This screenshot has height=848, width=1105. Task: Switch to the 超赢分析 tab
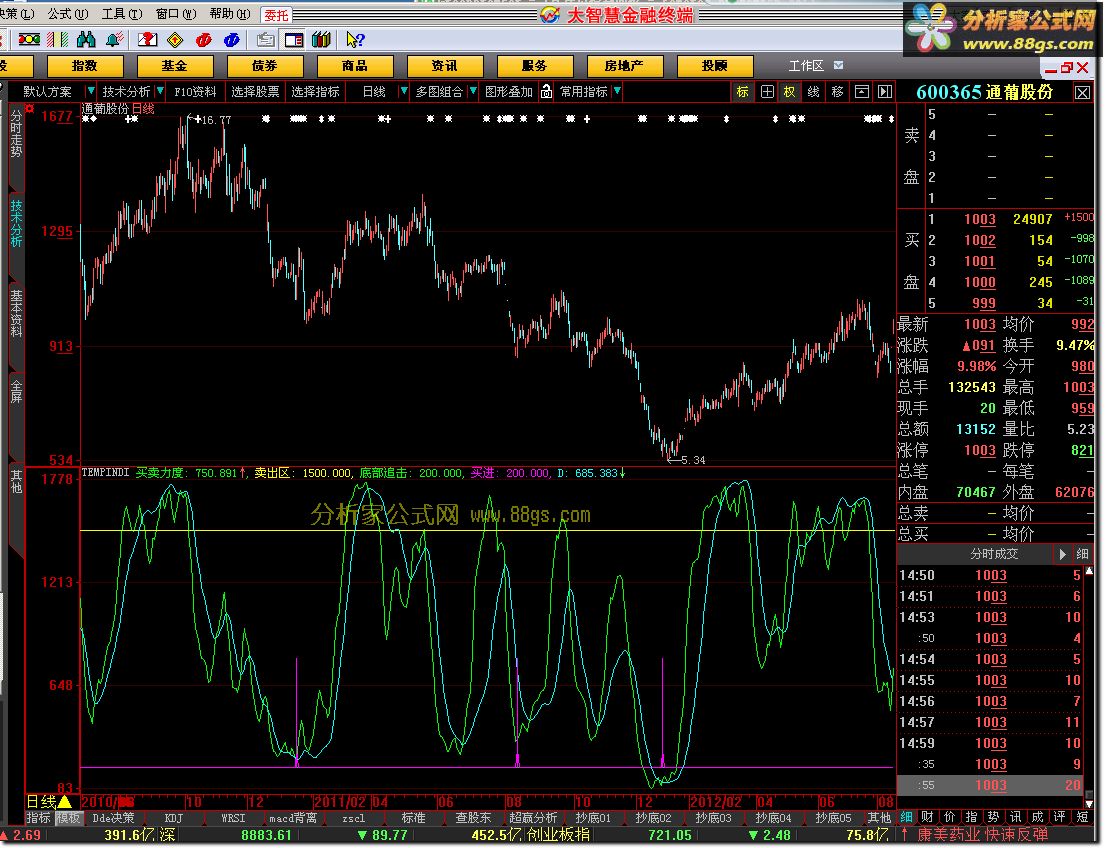533,818
